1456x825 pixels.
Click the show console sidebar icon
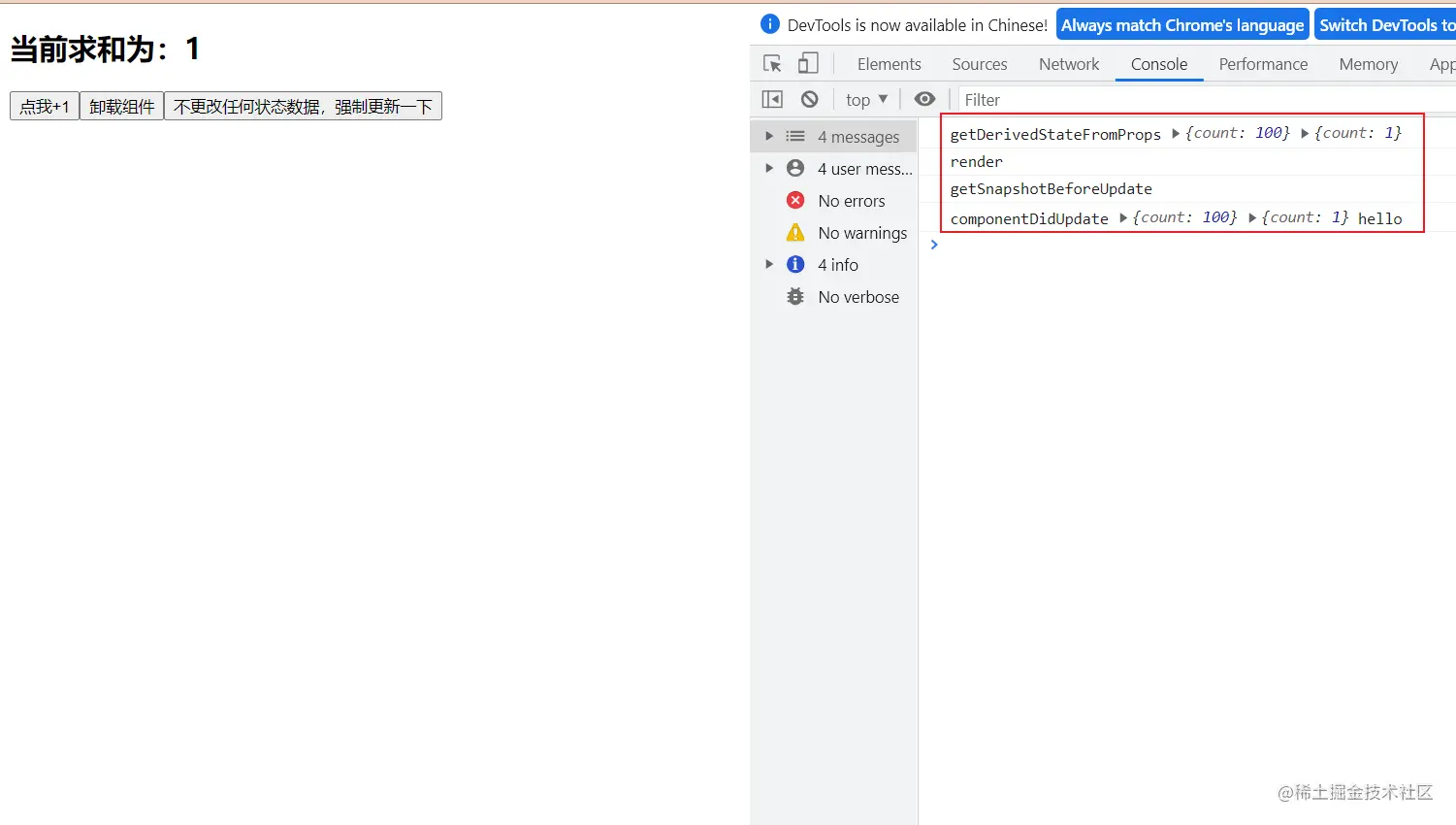pos(772,99)
